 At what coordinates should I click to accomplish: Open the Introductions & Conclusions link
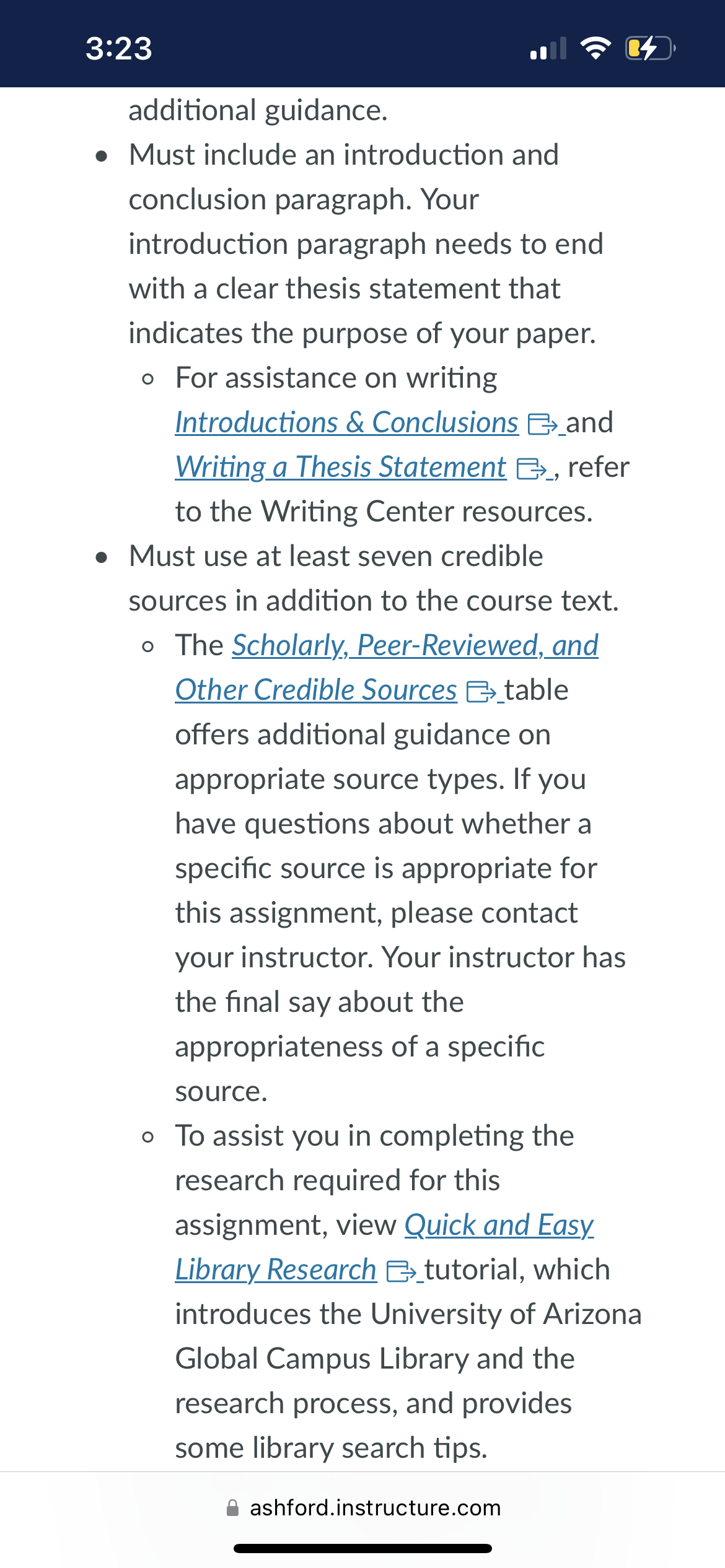[x=347, y=422]
